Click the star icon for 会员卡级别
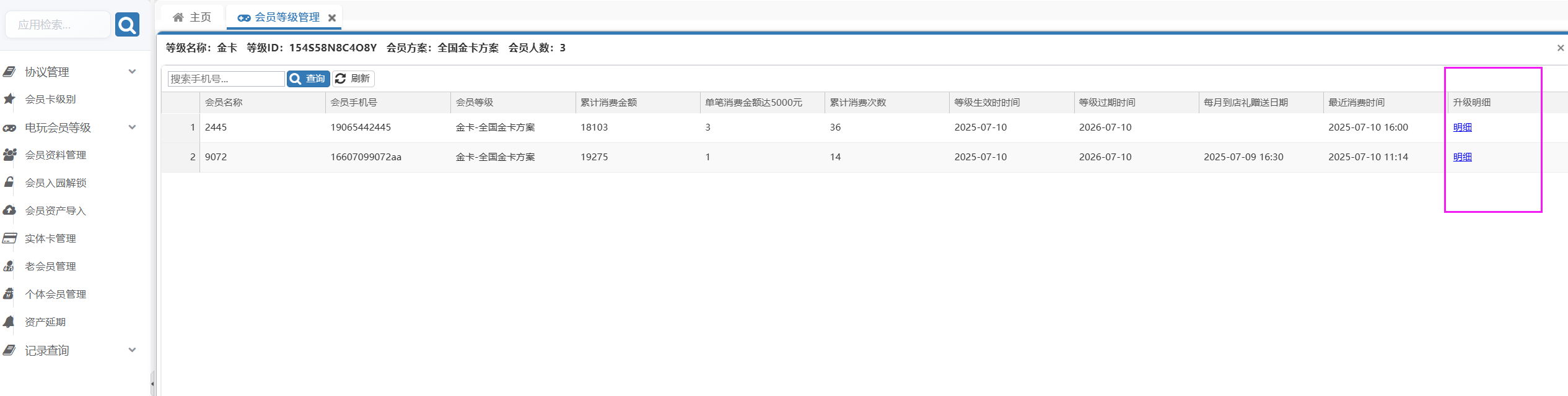This screenshot has height=396, width=1568. pos(9,99)
